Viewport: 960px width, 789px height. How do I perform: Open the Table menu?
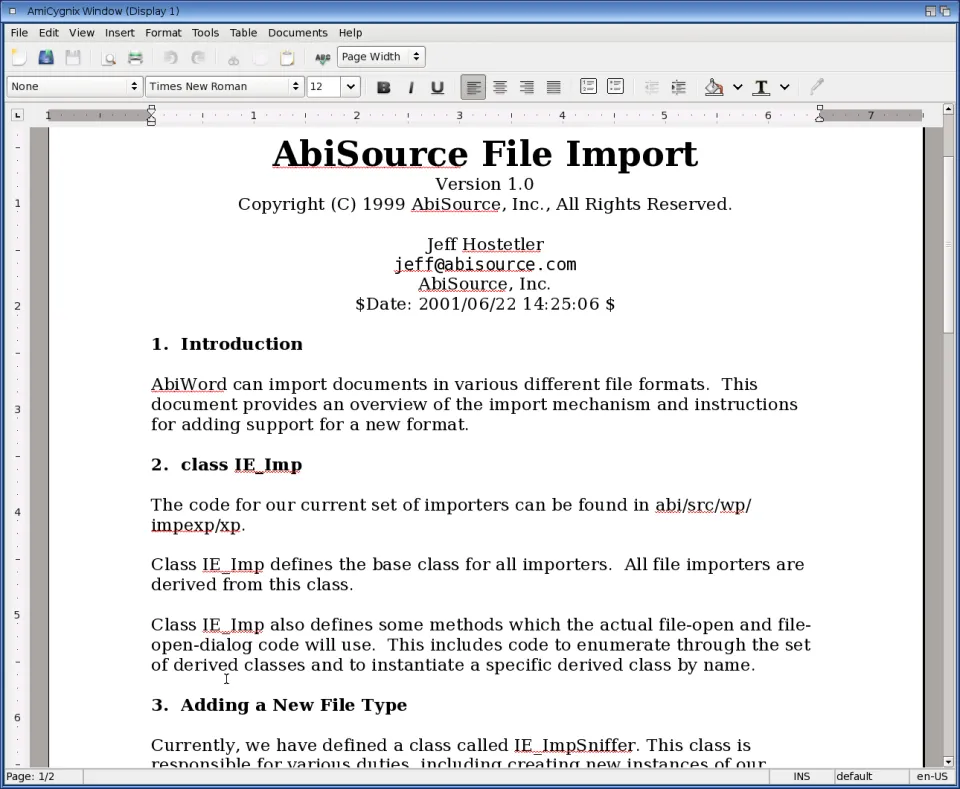[x=243, y=32]
